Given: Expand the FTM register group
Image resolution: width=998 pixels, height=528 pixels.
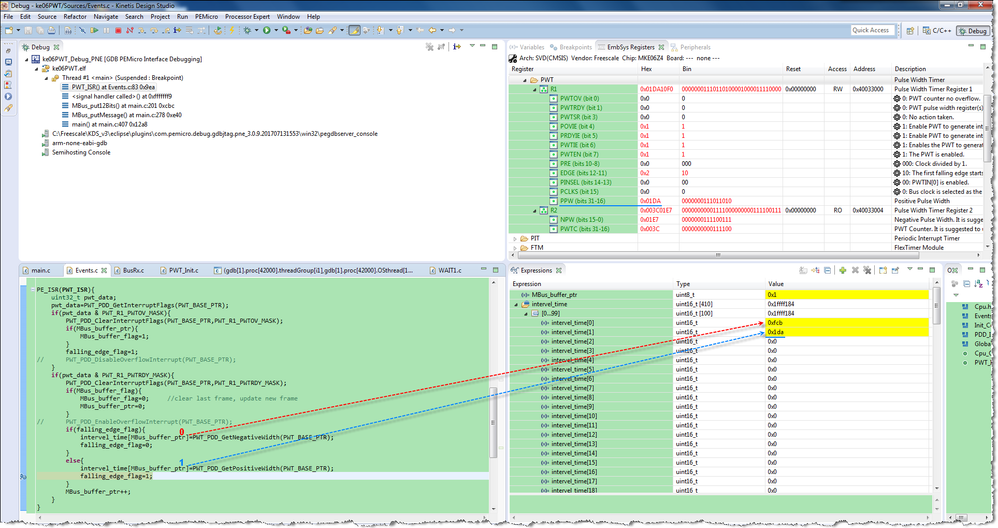Looking at the screenshot, I should point(516,247).
